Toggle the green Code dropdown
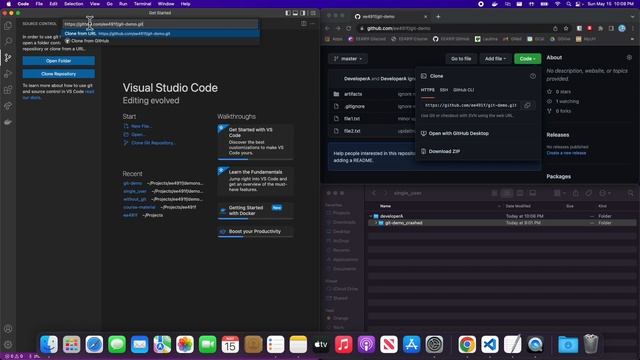The image size is (640, 360). [527, 59]
